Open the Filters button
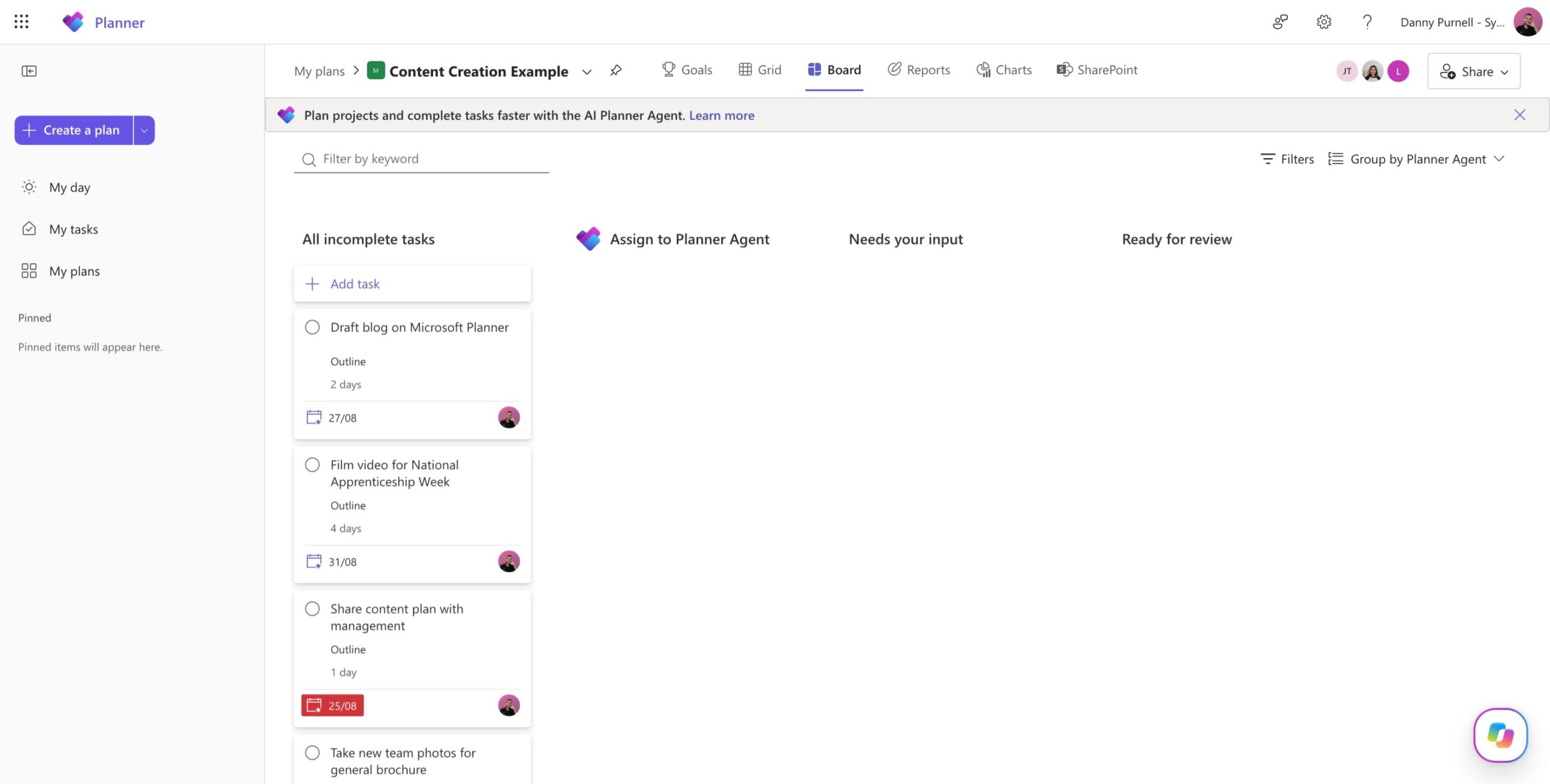Viewport: 1550px width, 784px height. click(1287, 159)
